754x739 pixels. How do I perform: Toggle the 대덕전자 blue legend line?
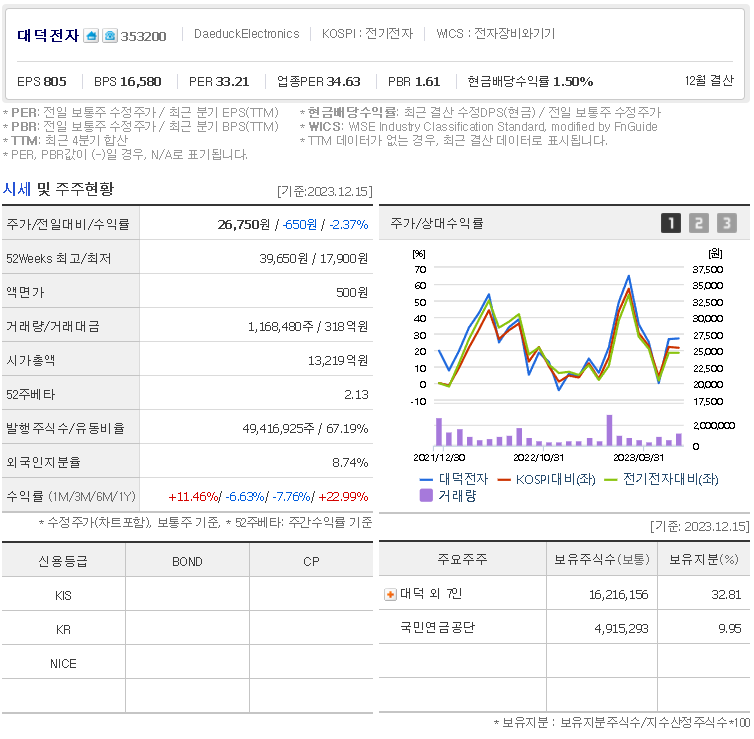pyautogui.click(x=453, y=479)
